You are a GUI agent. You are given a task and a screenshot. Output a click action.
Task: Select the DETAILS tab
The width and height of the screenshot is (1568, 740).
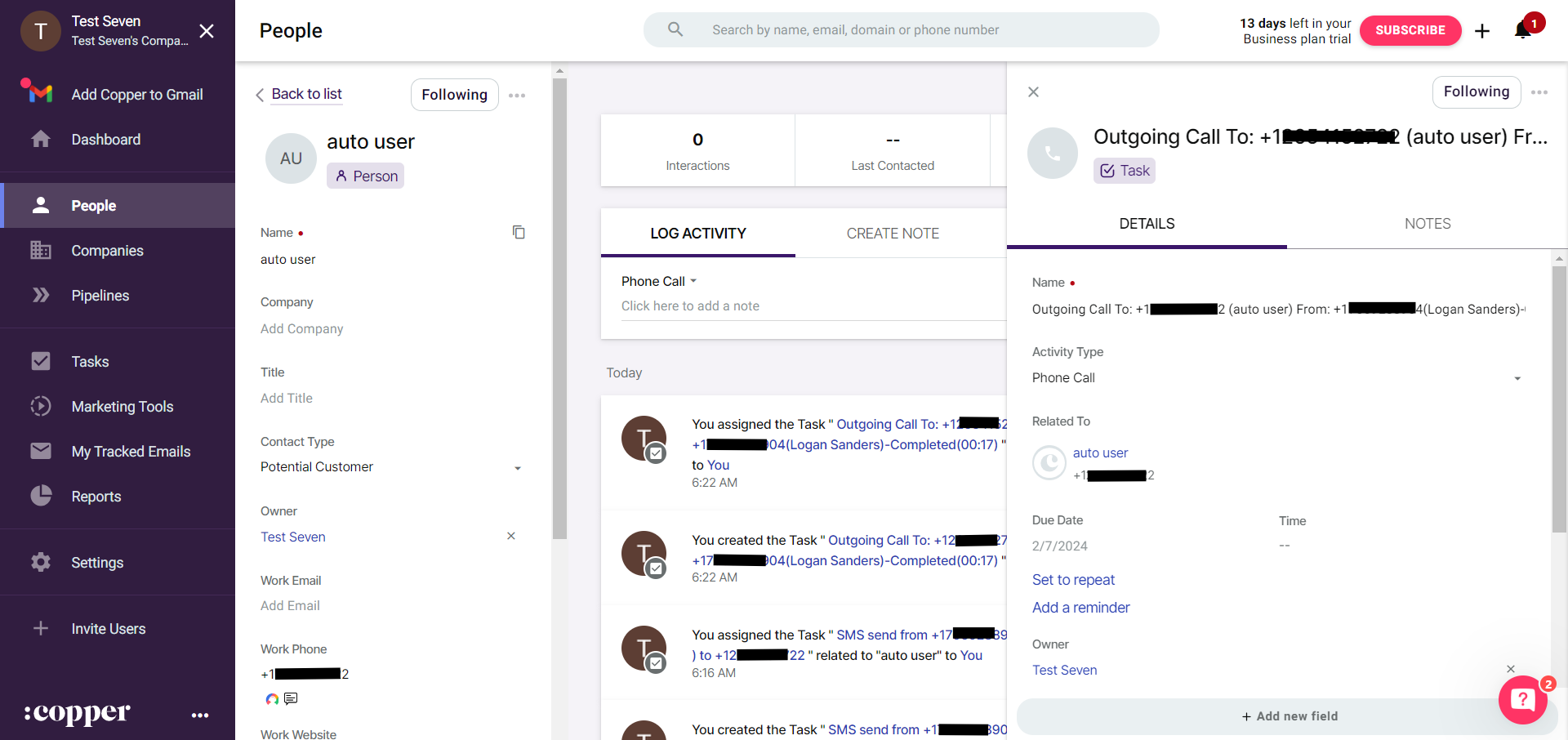1147,224
